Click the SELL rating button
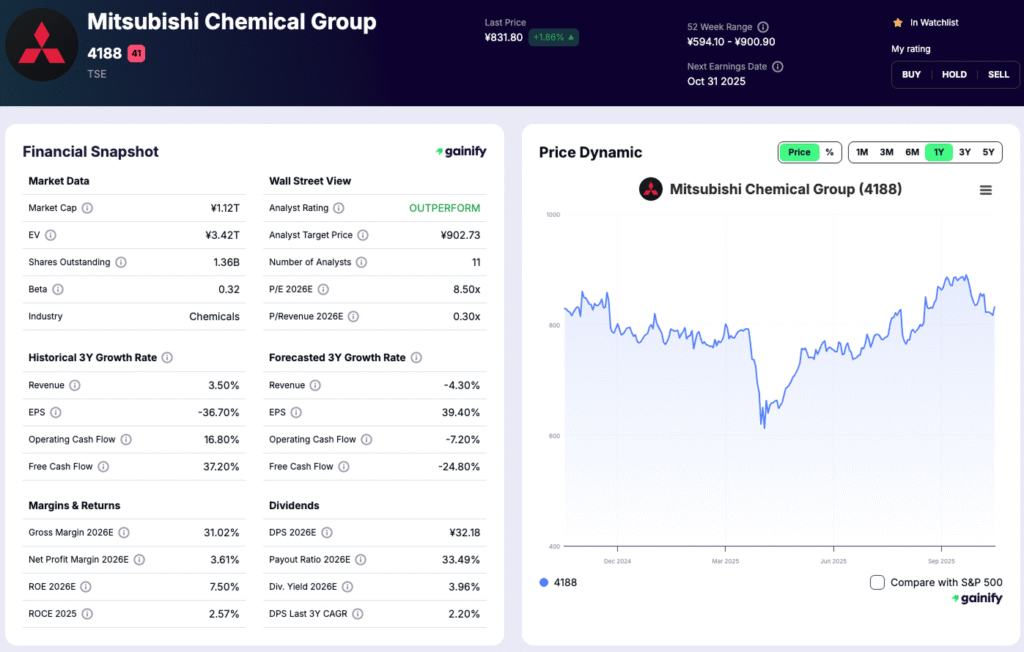Image resolution: width=1024 pixels, height=652 pixels. click(x=998, y=74)
